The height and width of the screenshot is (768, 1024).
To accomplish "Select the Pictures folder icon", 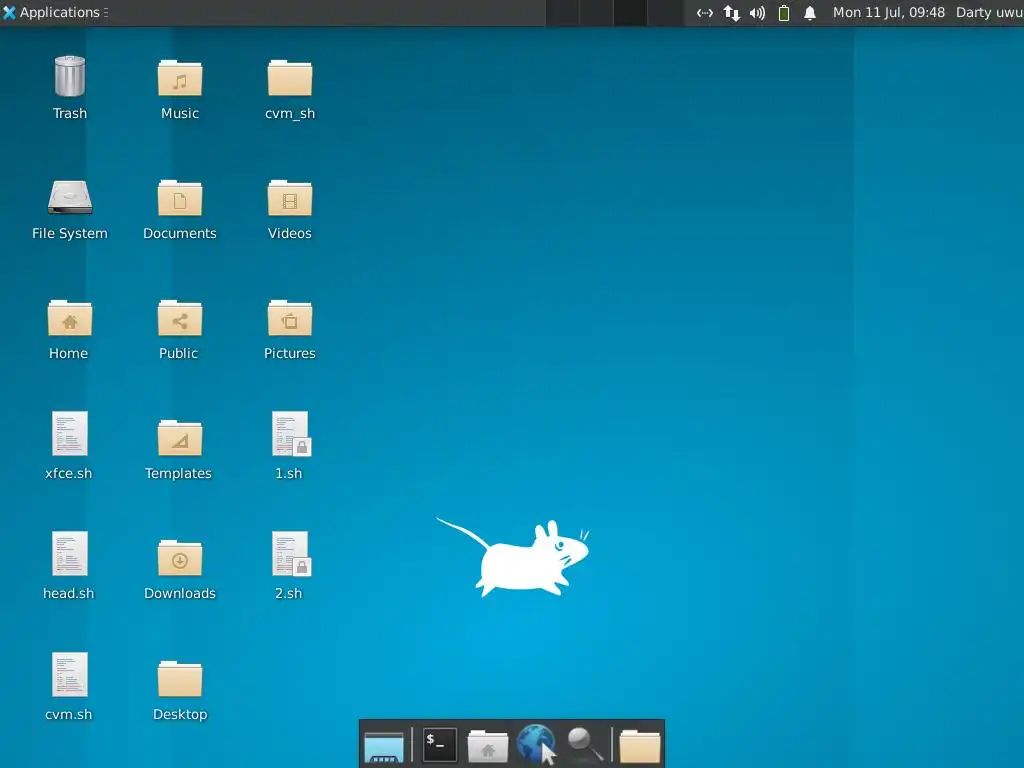I will click(x=290, y=318).
